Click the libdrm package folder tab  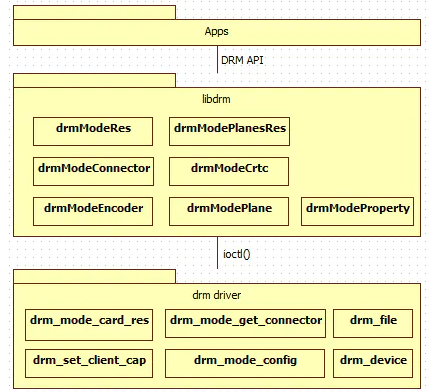point(94,80)
